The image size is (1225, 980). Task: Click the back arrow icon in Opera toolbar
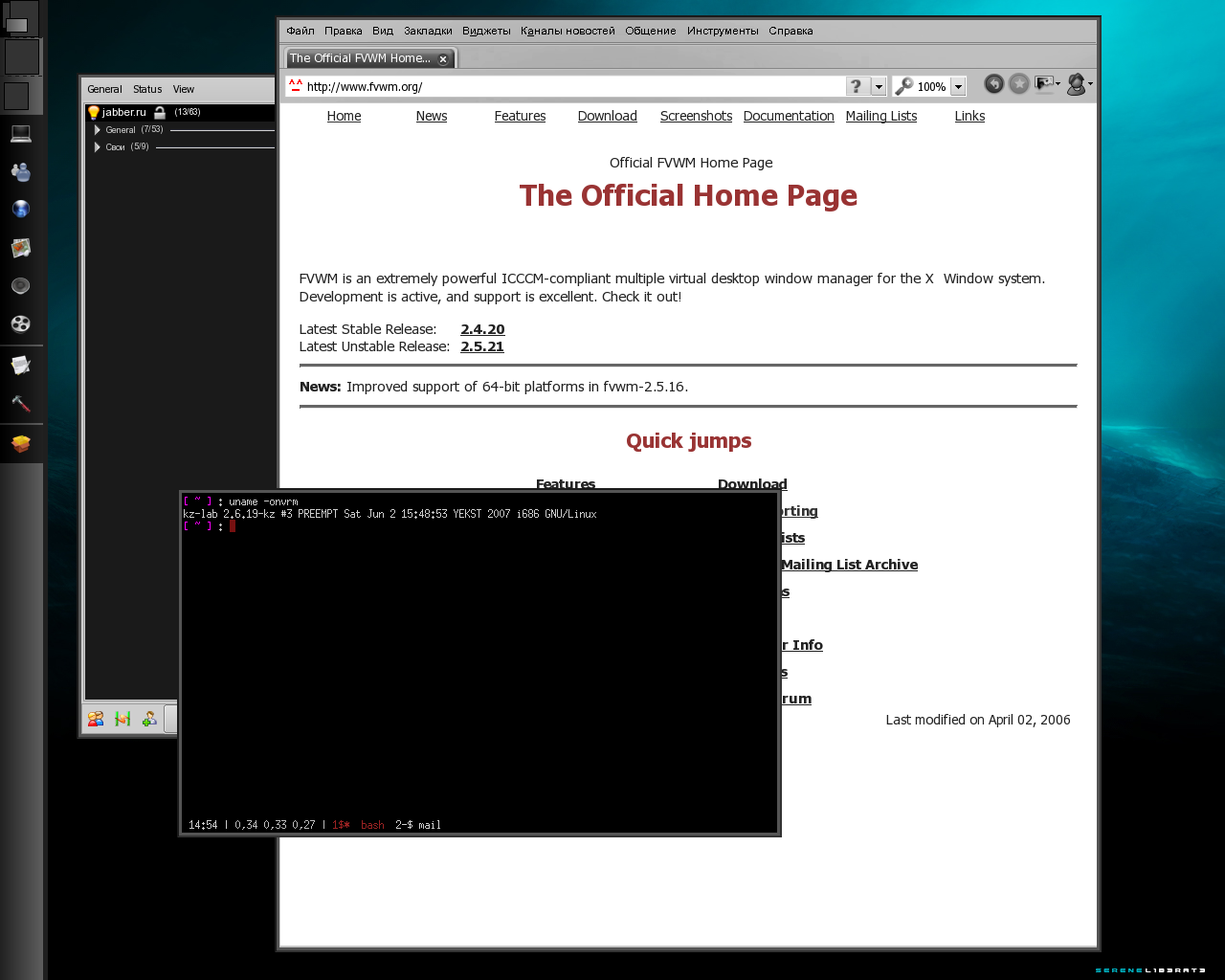tap(994, 84)
